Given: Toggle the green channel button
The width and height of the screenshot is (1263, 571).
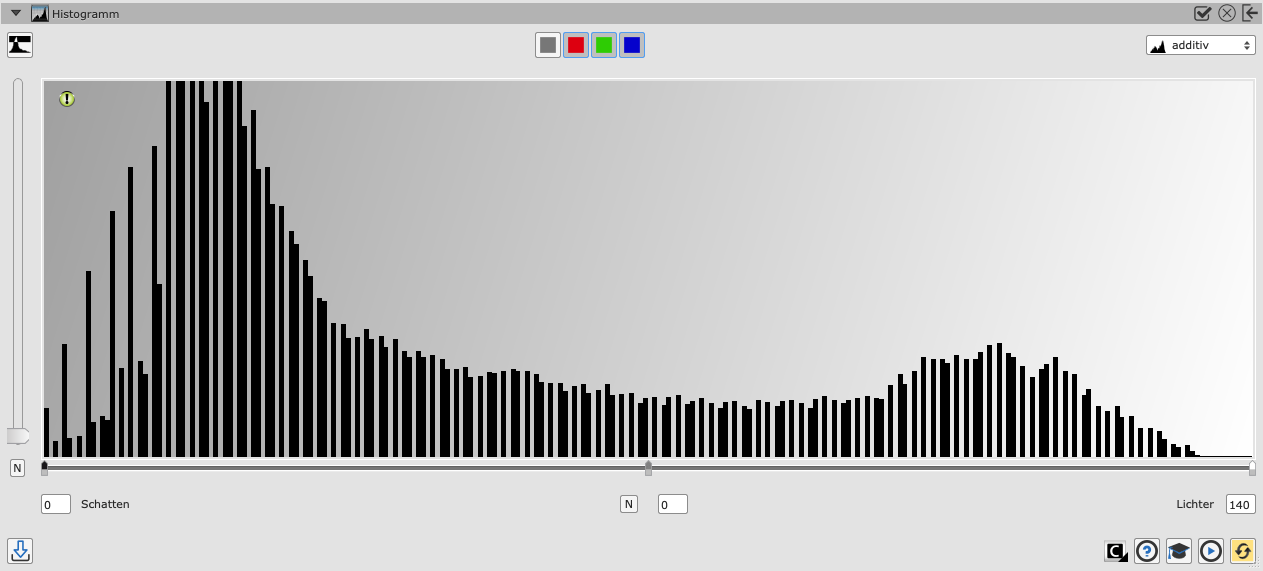Looking at the screenshot, I should 604,45.
